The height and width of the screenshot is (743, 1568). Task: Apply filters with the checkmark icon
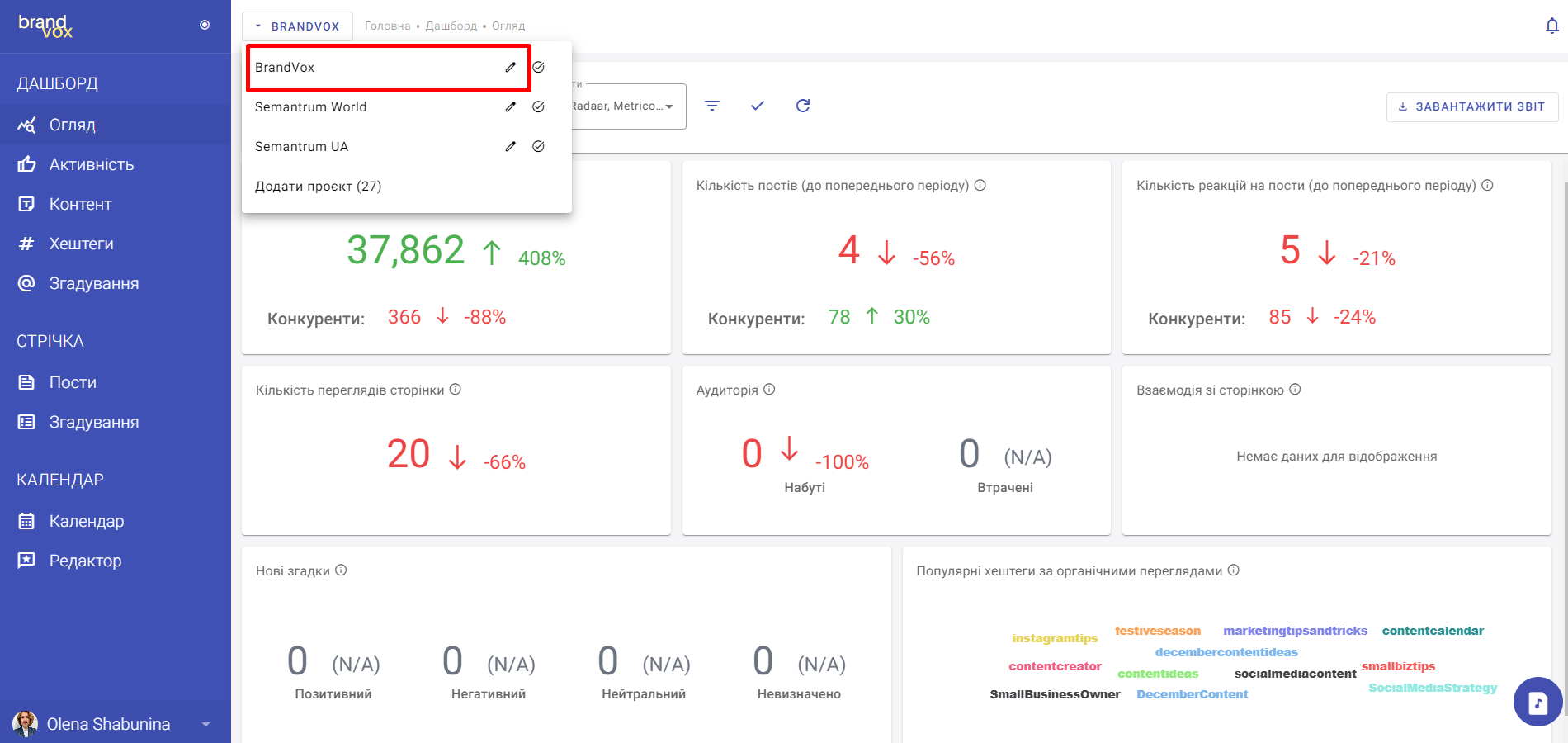758,106
